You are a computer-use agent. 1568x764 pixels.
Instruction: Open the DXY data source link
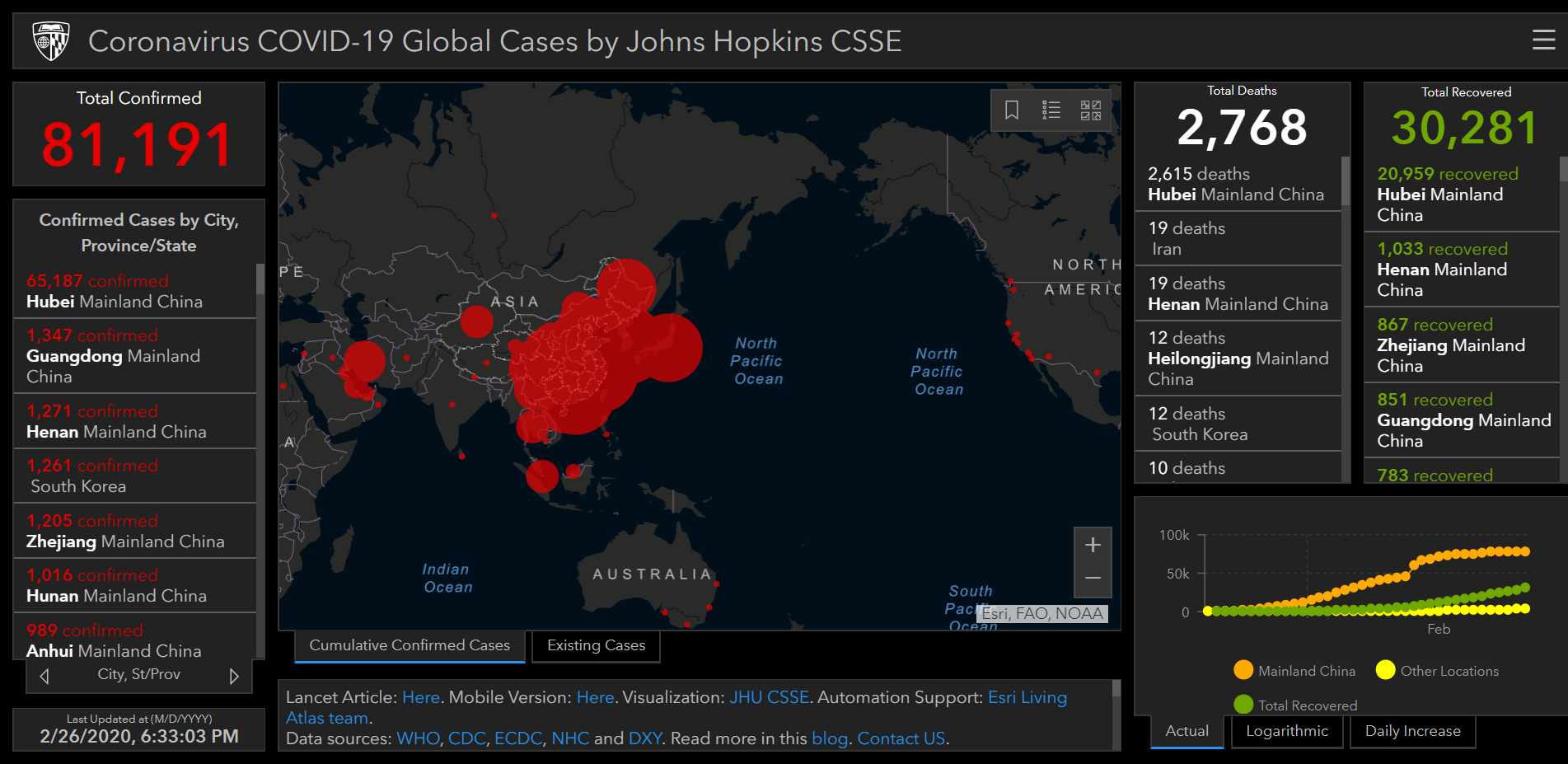644,738
